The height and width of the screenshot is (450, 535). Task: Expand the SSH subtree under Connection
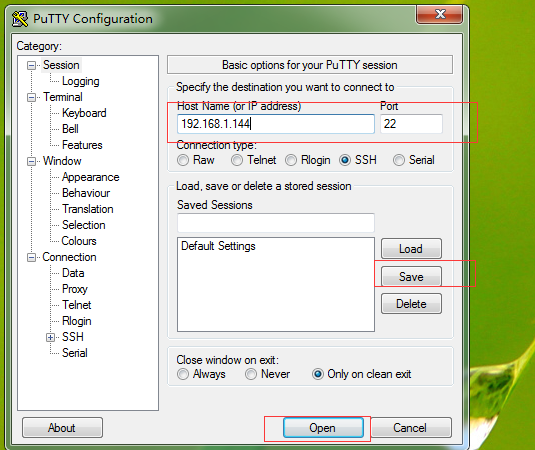tap(50, 337)
